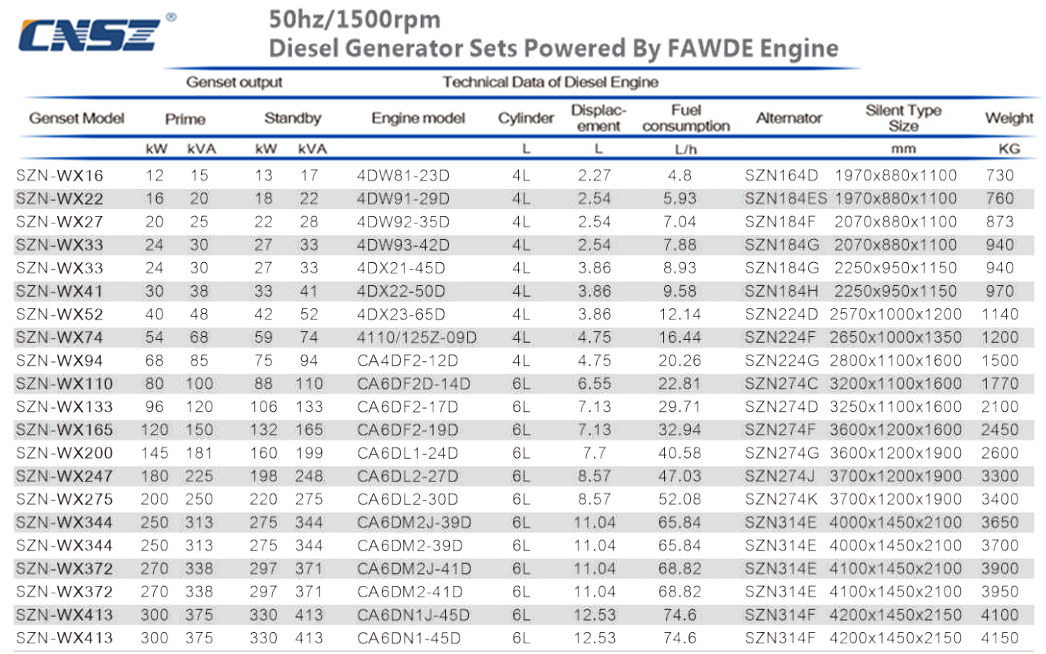Click the "L/h" unit label
Screen dimensions: 1046x654
(685, 149)
